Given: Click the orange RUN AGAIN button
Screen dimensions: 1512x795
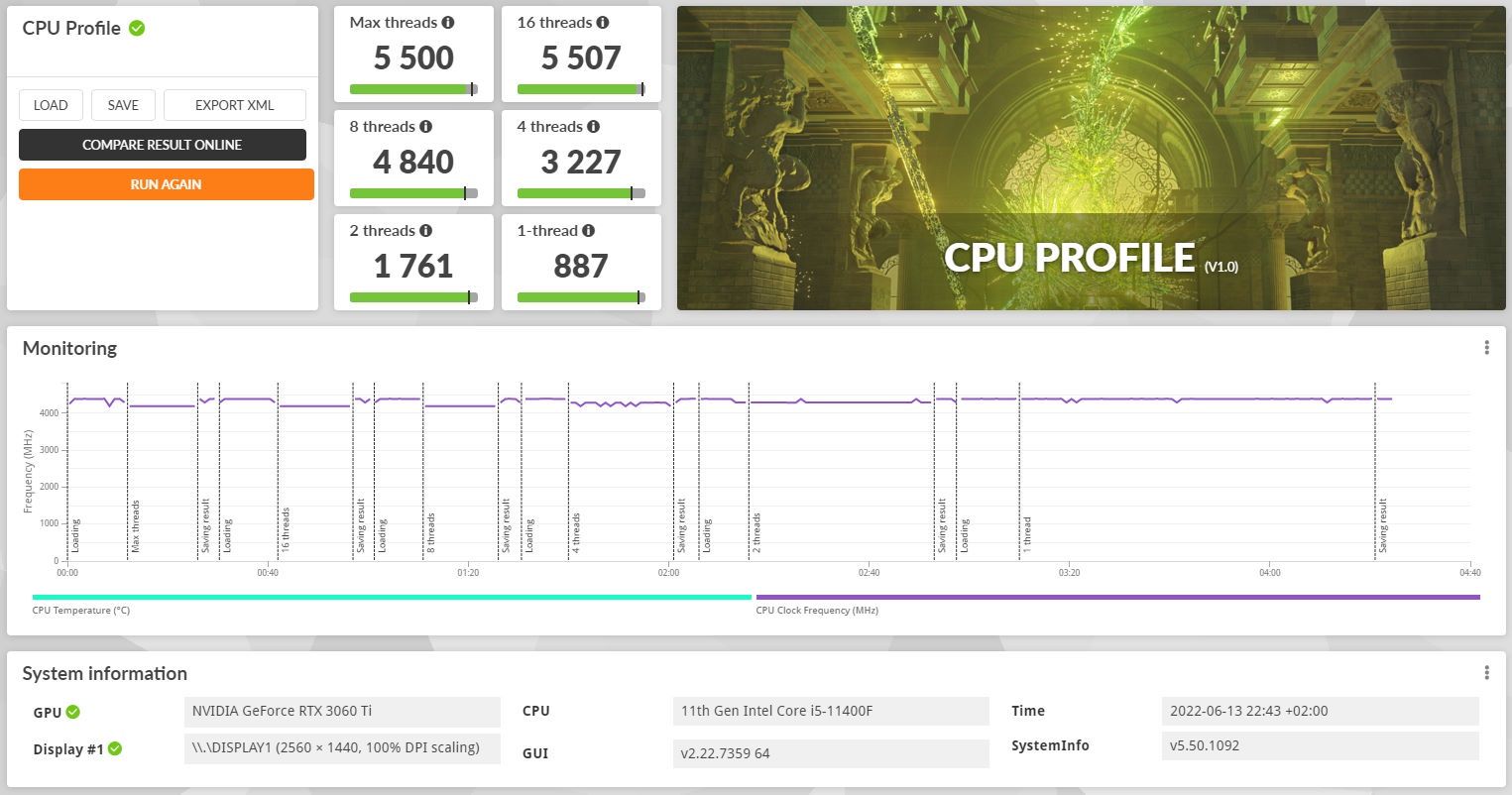Looking at the screenshot, I should (167, 184).
